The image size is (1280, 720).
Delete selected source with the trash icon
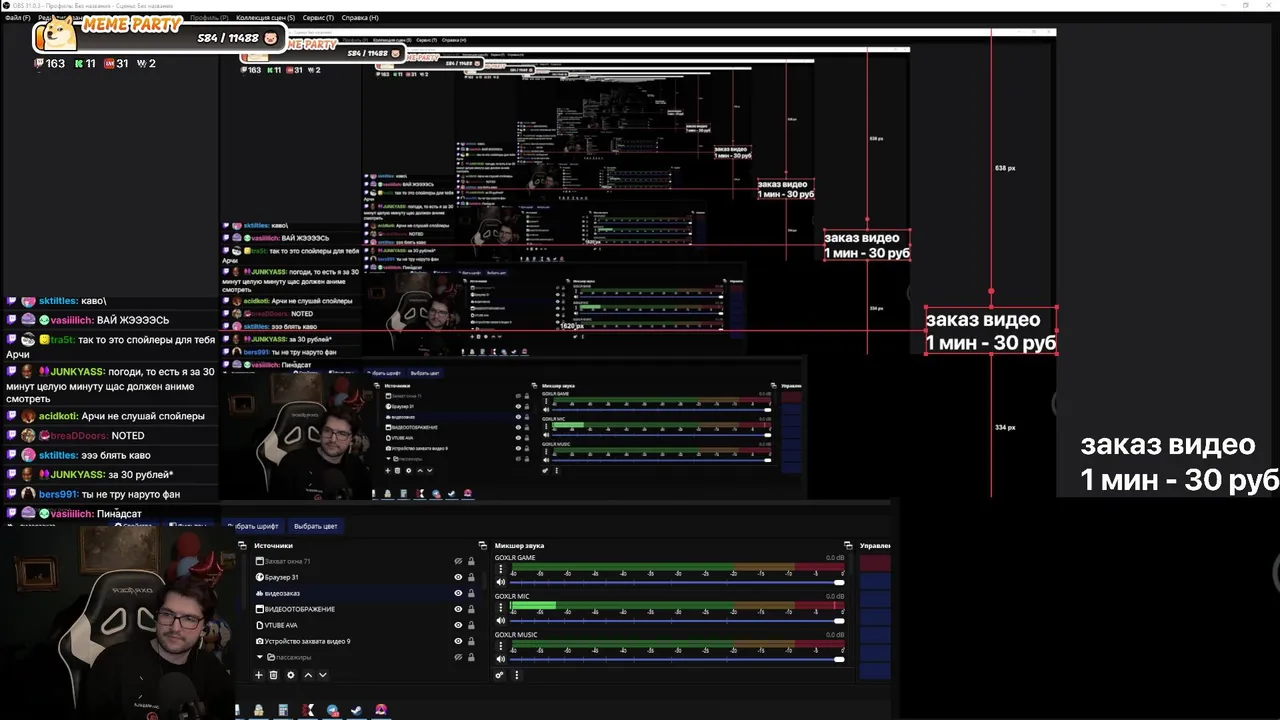273,675
